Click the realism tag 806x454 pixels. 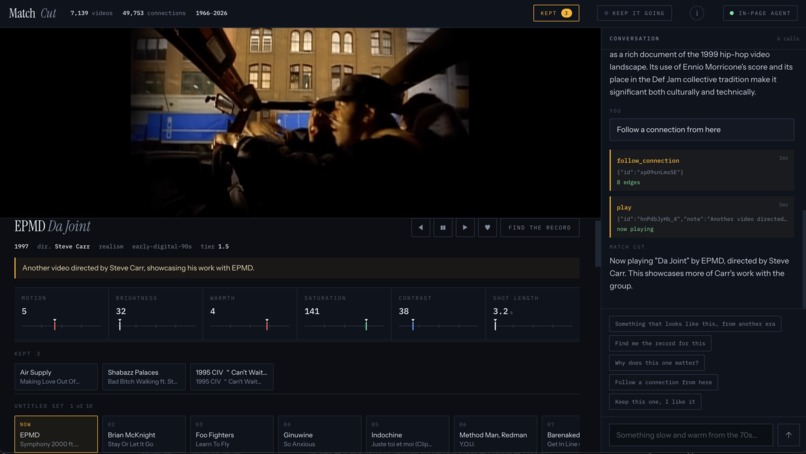pos(111,246)
